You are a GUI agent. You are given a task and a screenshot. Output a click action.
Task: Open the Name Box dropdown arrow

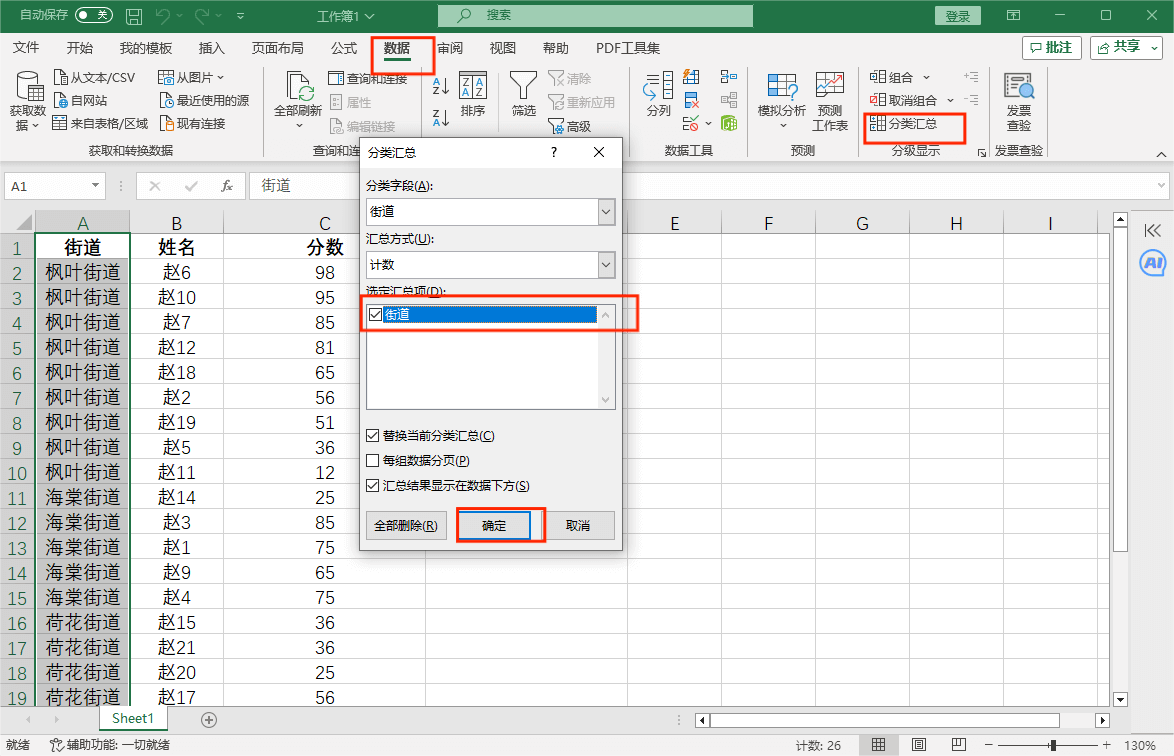(96, 186)
